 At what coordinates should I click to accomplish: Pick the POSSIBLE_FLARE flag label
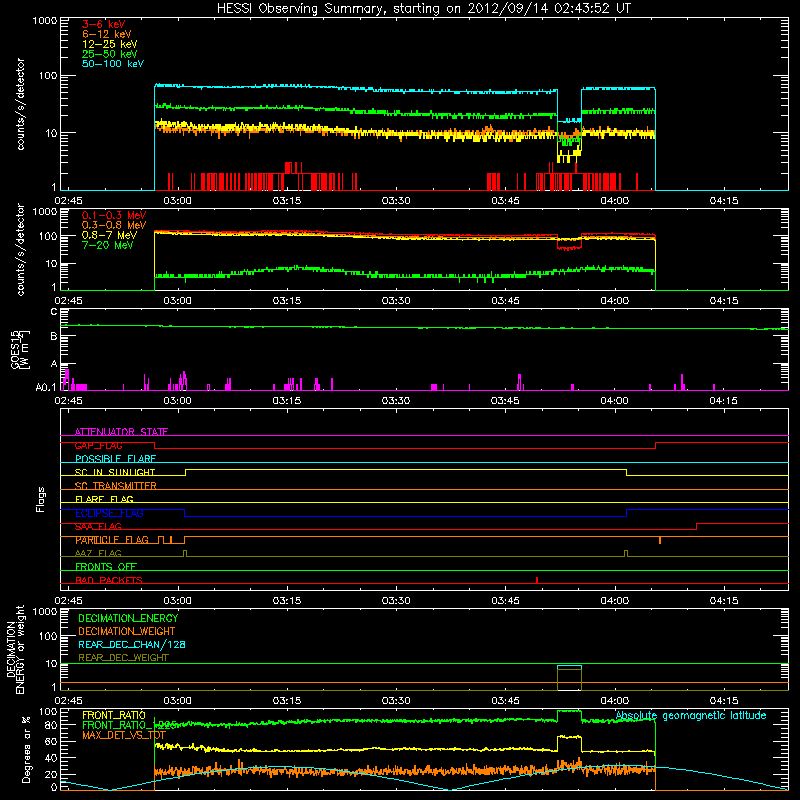coord(115,459)
